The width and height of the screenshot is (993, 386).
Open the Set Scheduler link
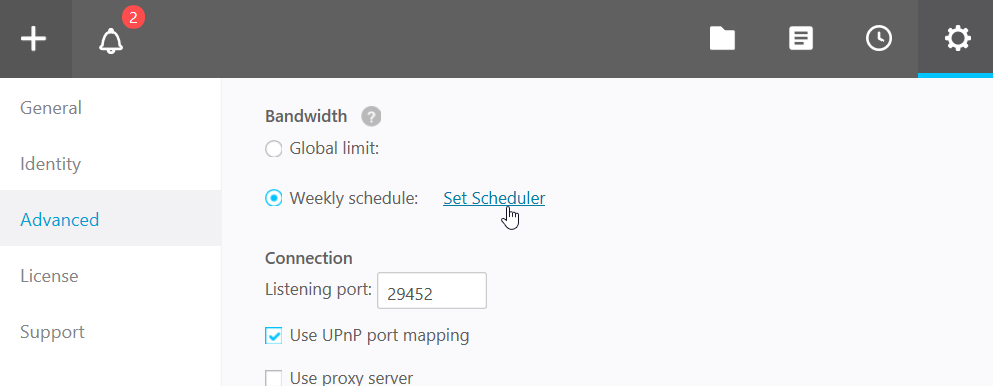pos(494,199)
